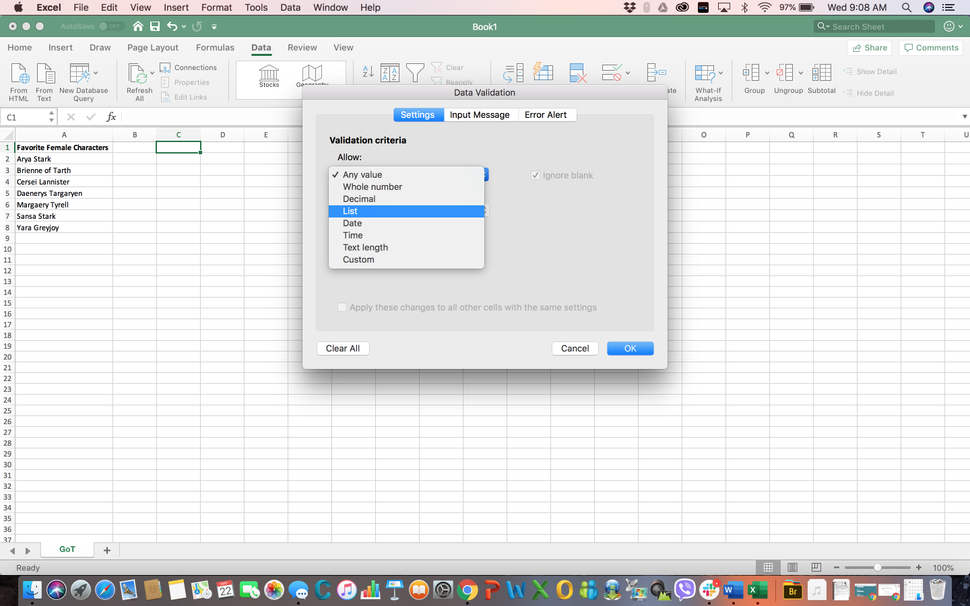The image size is (970, 606).
Task: Check apply changes to other cells option
Action: (x=343, y=307)
